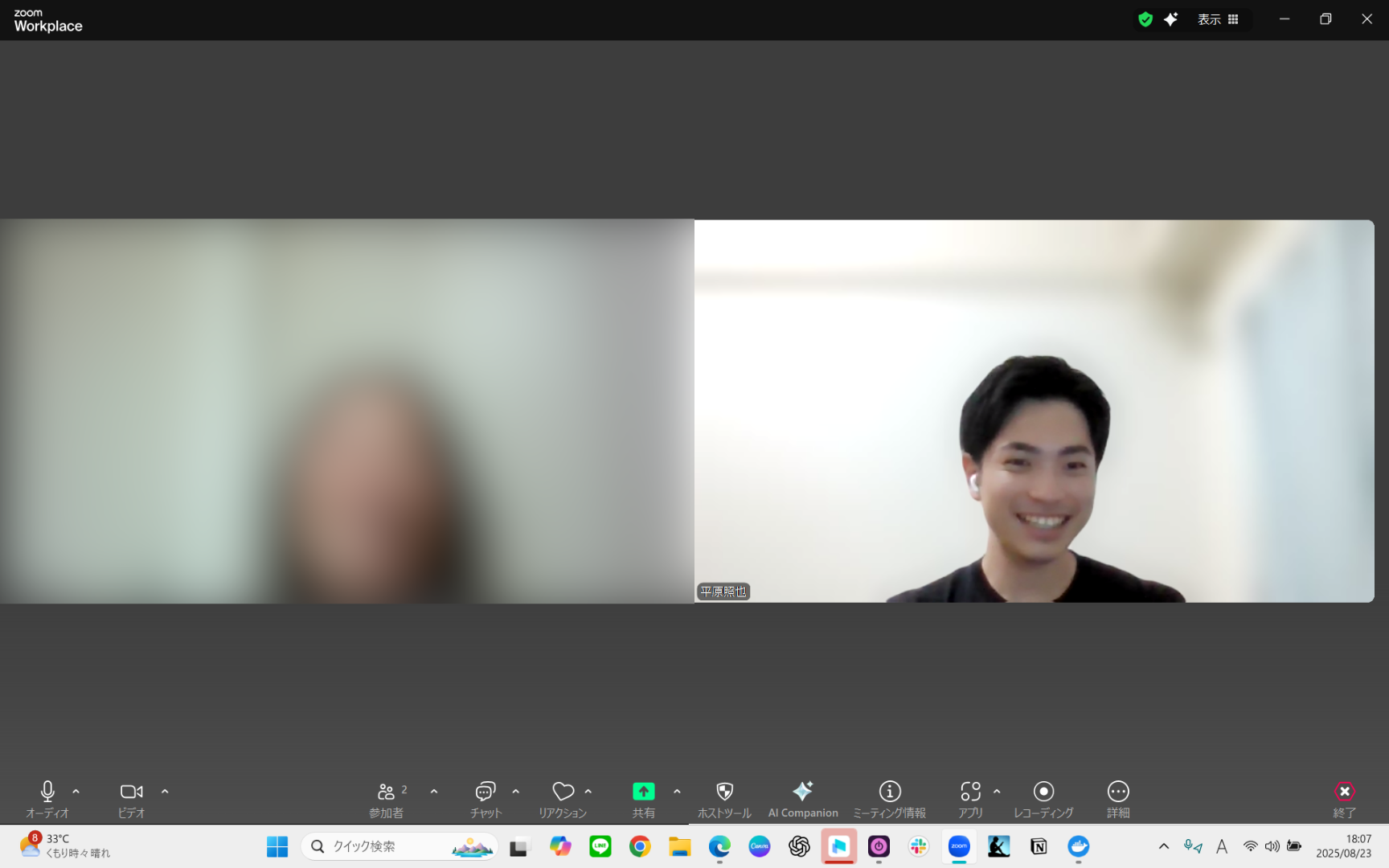Open the 参加者 participants panel
This screenshot has height=868, width=1389.
[x=387, y=799]
